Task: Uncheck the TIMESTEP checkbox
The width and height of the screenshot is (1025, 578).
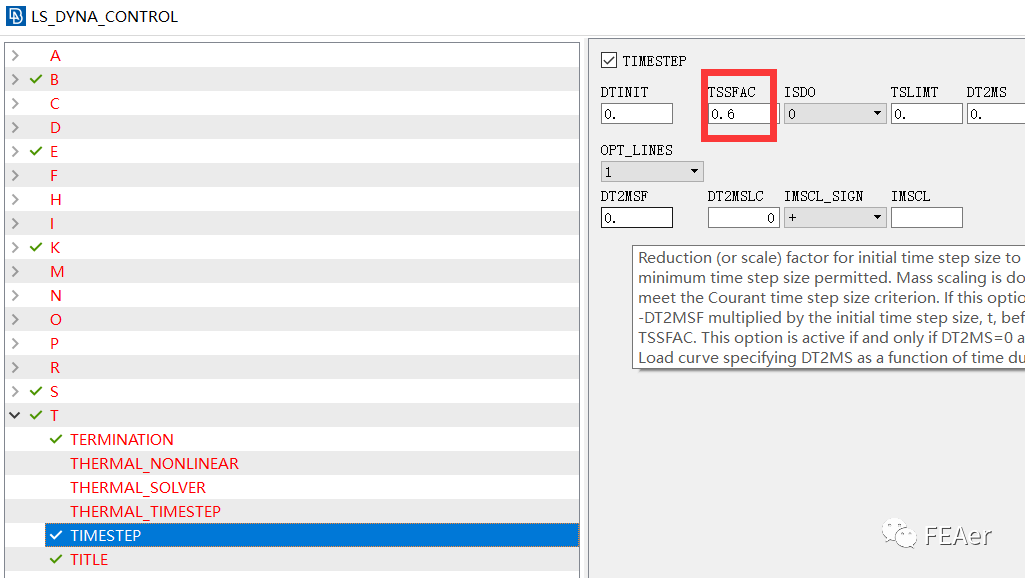Action: [609, 60]
